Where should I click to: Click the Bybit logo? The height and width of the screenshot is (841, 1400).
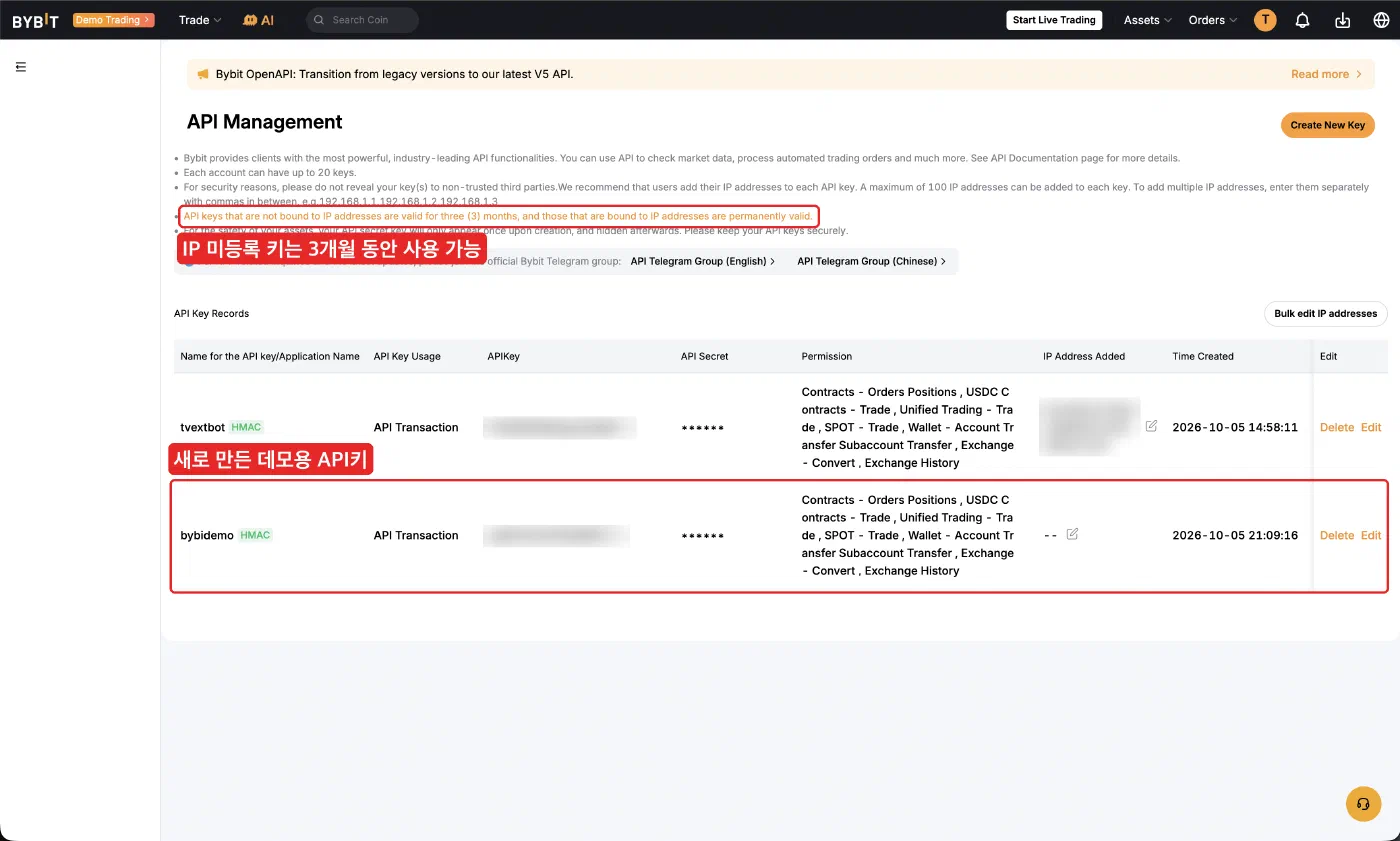tap(35, 20)
